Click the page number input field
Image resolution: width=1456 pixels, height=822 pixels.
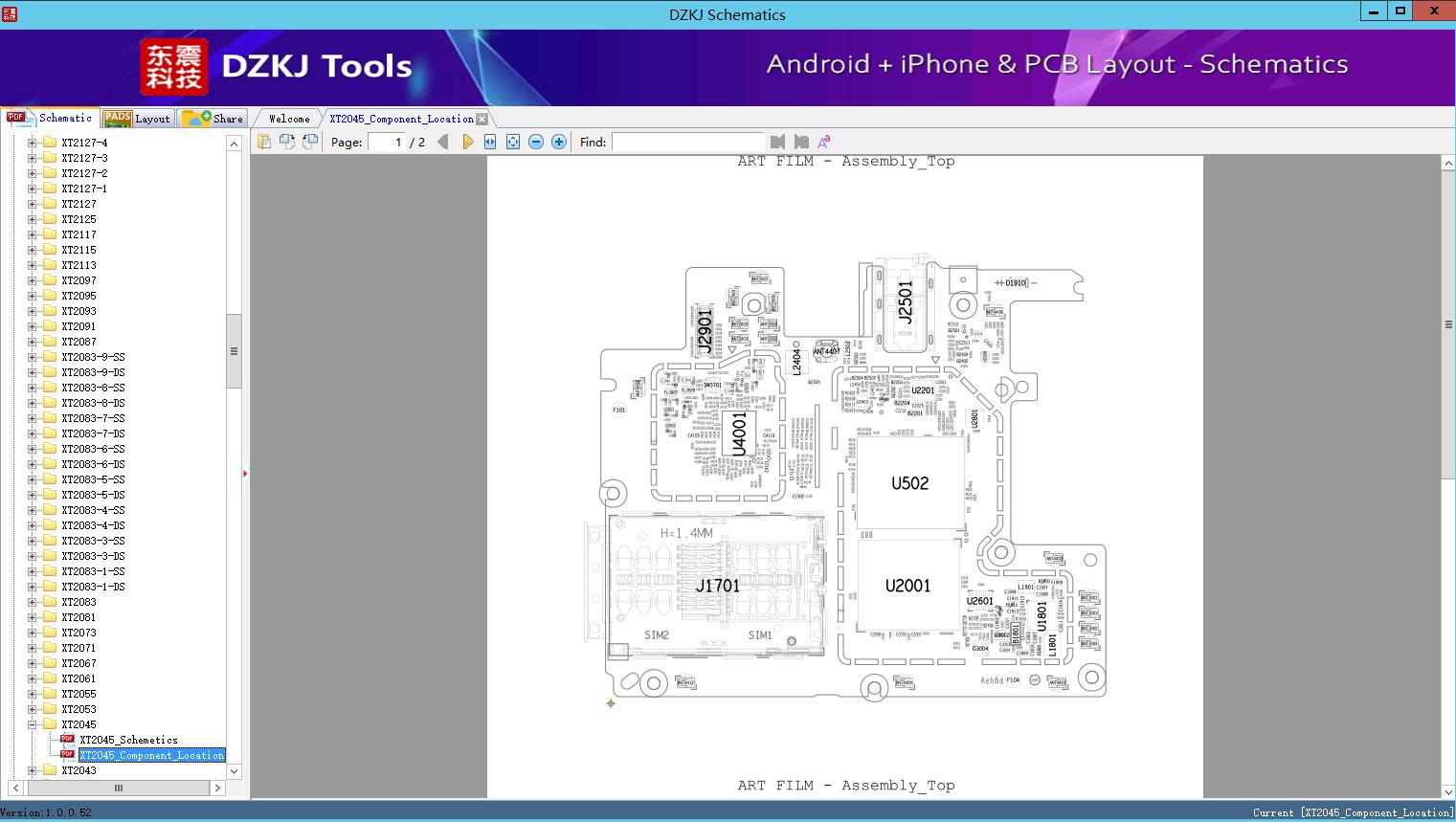click(x=387, y=142)
